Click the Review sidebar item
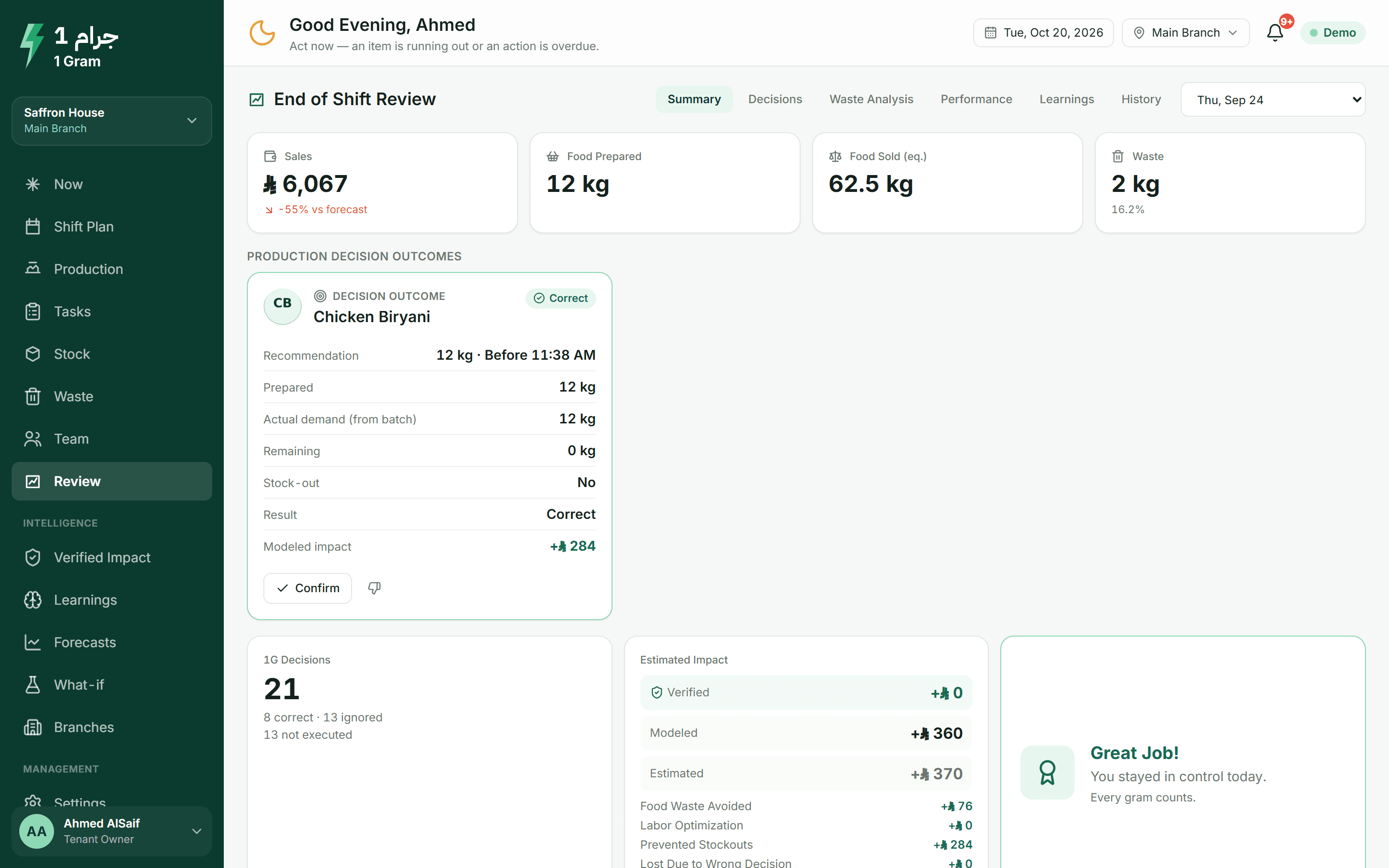This screenshot has height=868, width=1389. 112,482
